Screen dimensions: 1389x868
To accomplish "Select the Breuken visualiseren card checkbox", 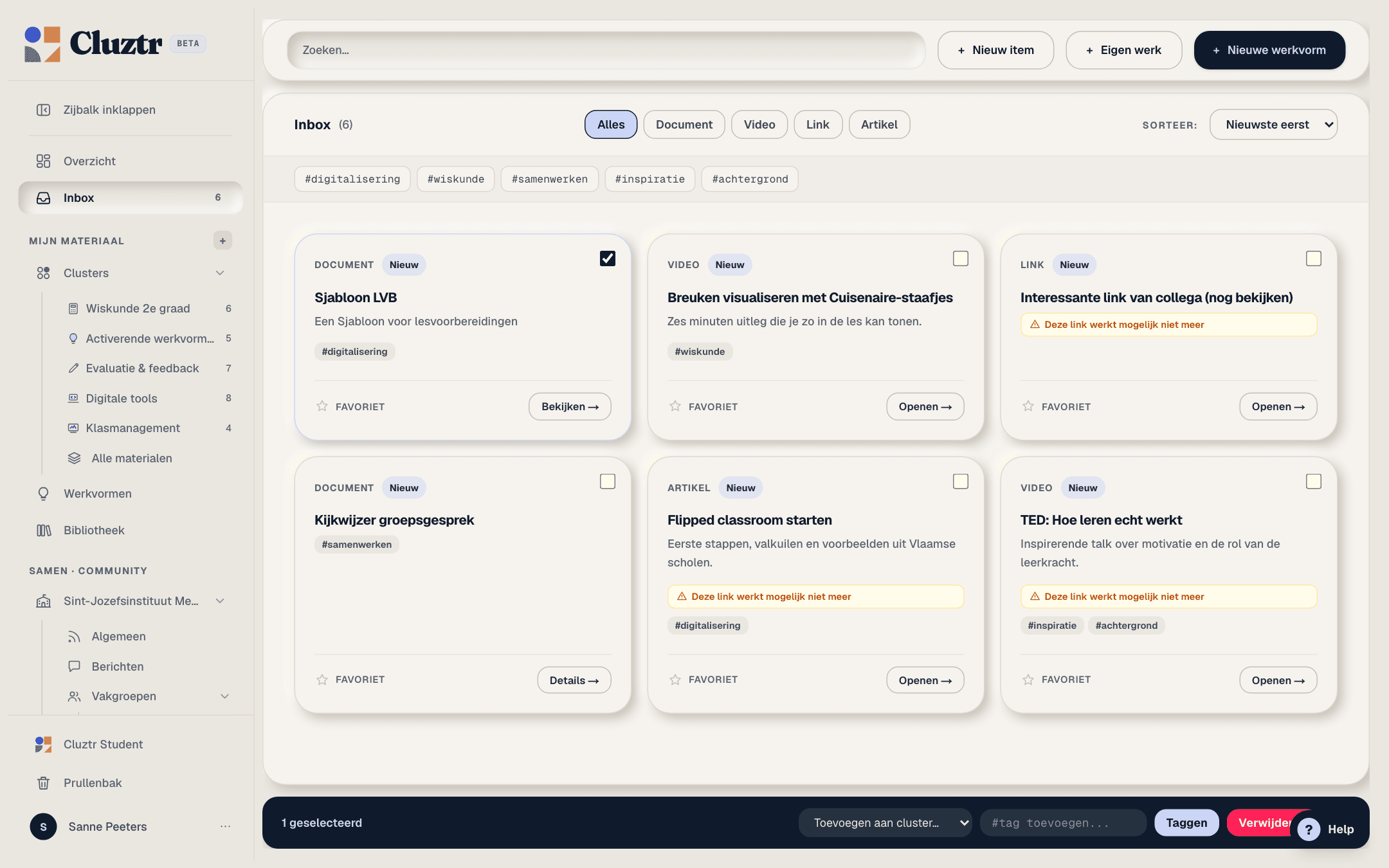I will (x=961, y=258).
